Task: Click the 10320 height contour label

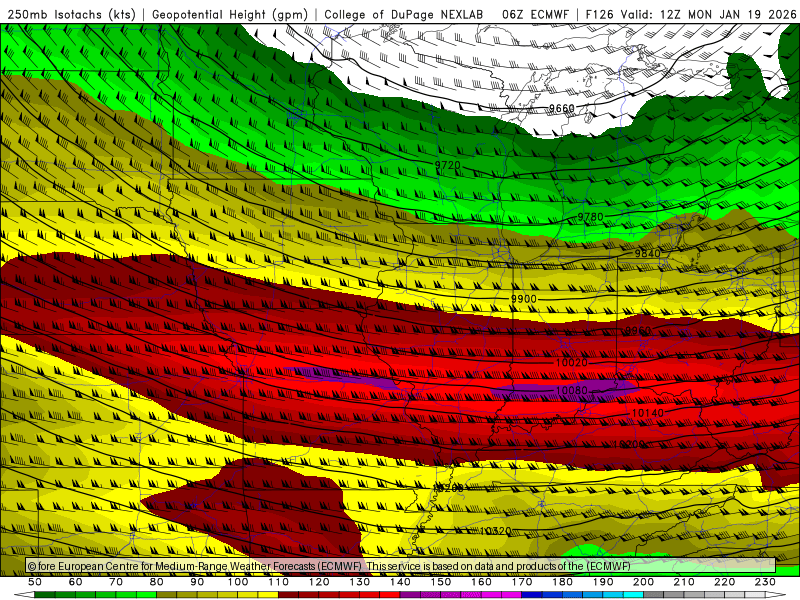Action: pyautogui.click(x=495, y=531)
